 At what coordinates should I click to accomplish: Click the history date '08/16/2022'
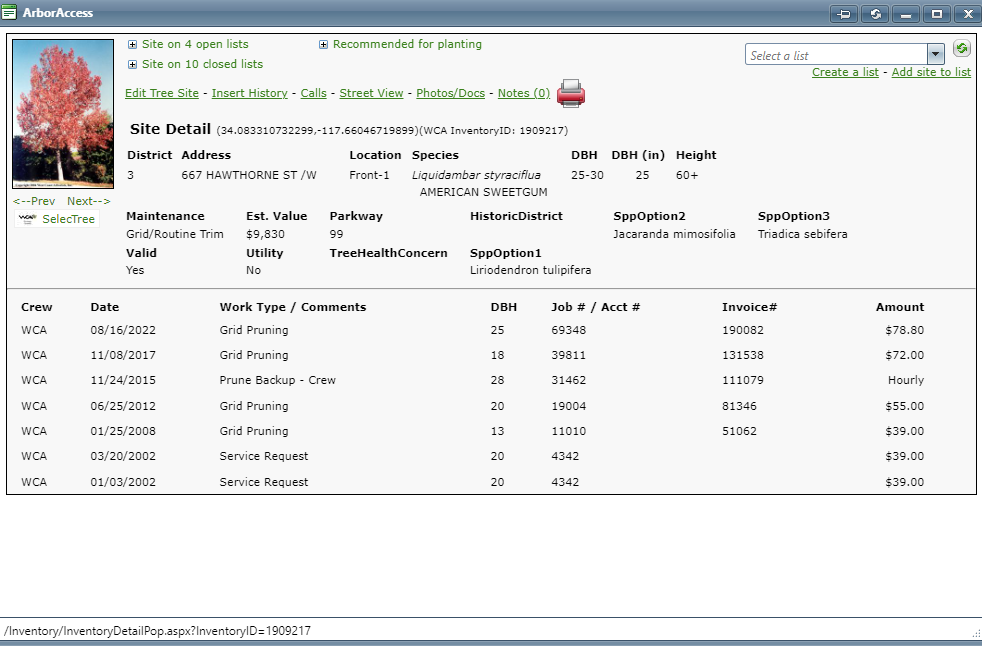coord(123,330)
